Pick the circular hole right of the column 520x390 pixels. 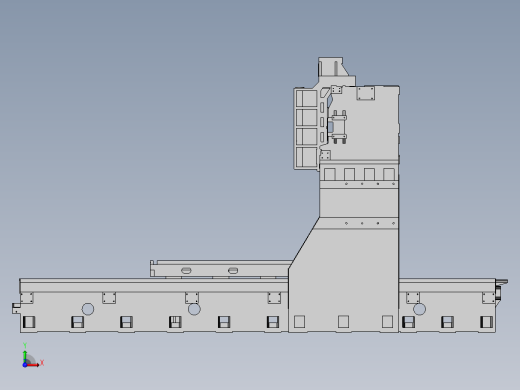coord(419,309)
